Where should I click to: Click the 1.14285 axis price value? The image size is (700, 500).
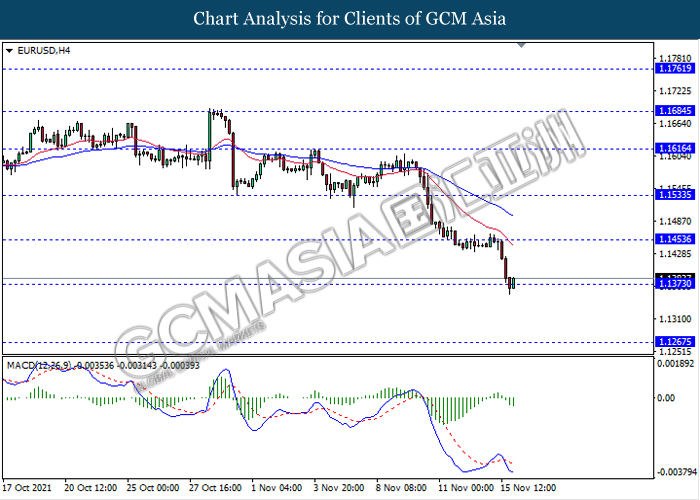(x=675, y=254)
